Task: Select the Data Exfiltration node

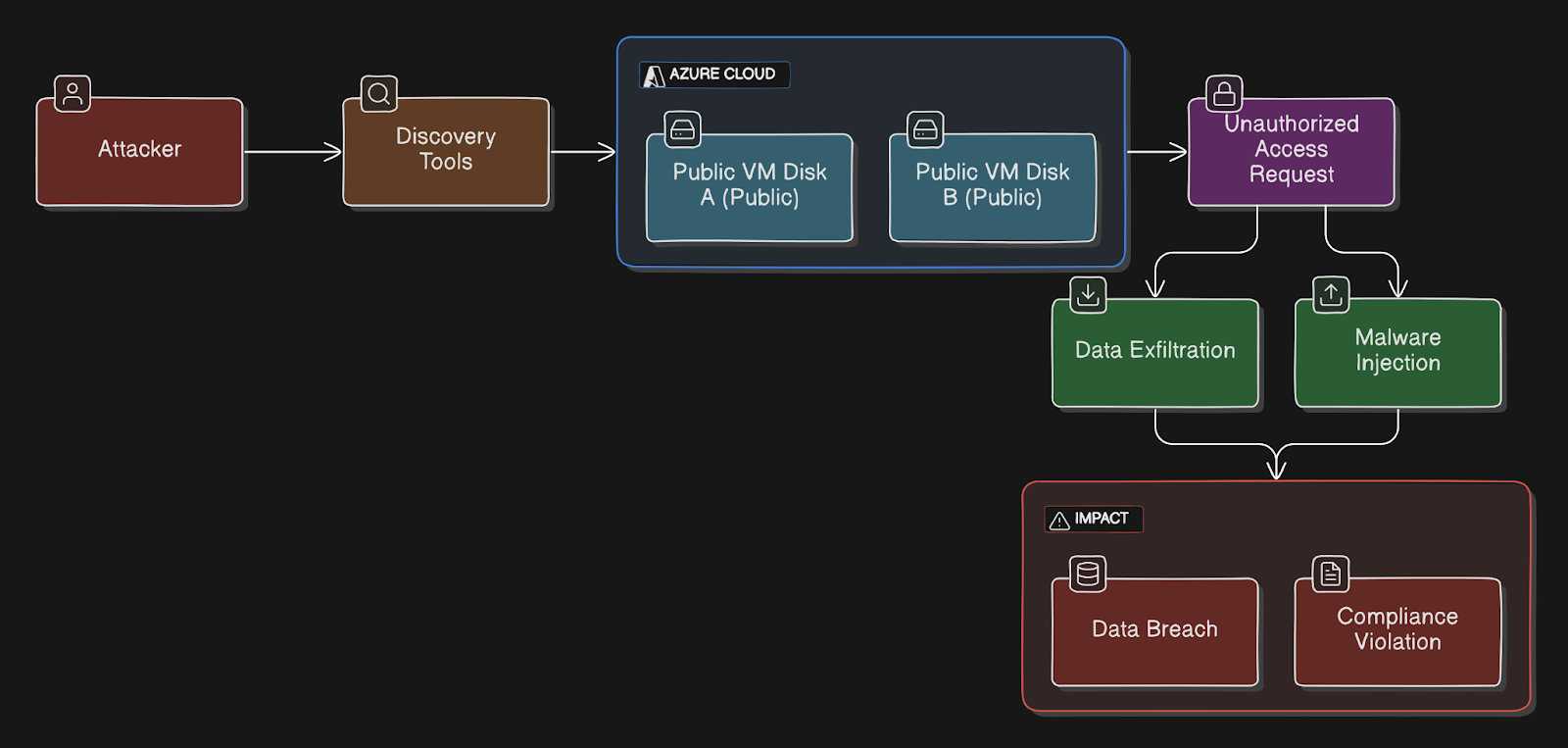Action: click(1155, 353)
